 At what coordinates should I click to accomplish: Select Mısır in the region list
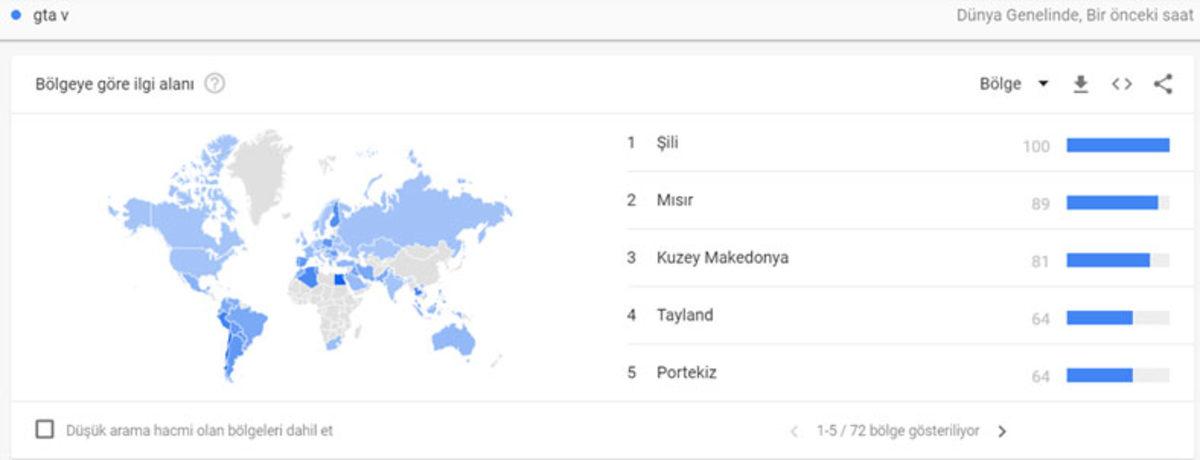click(674, 200)
